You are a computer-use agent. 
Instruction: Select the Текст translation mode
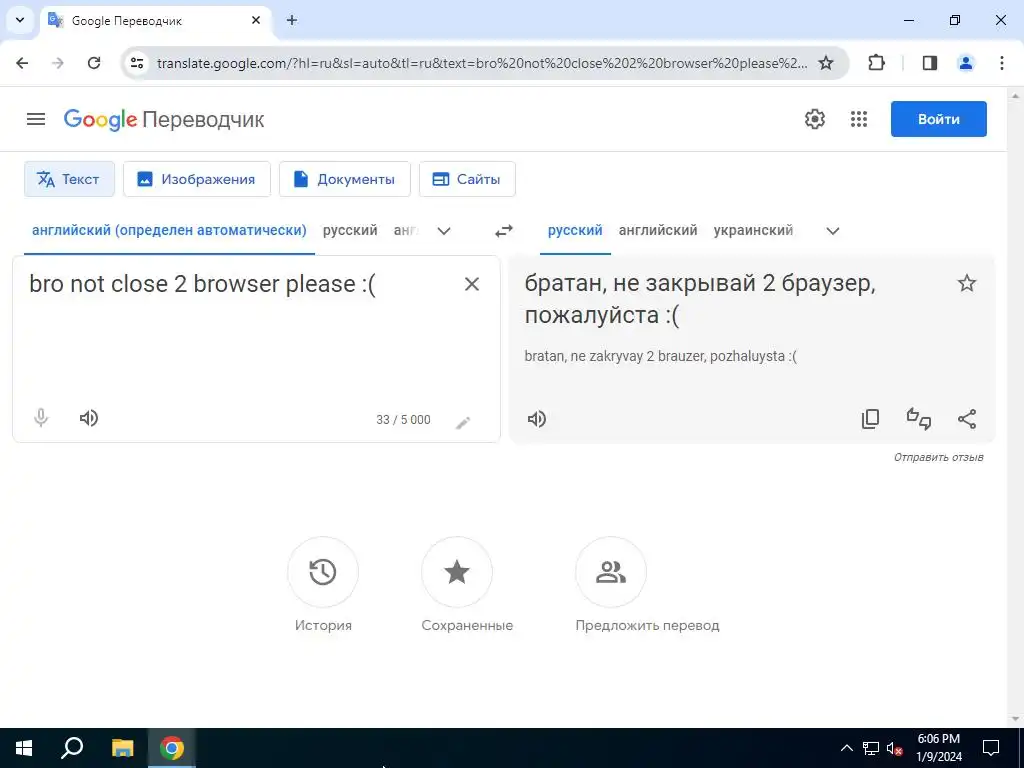point(69,179)
